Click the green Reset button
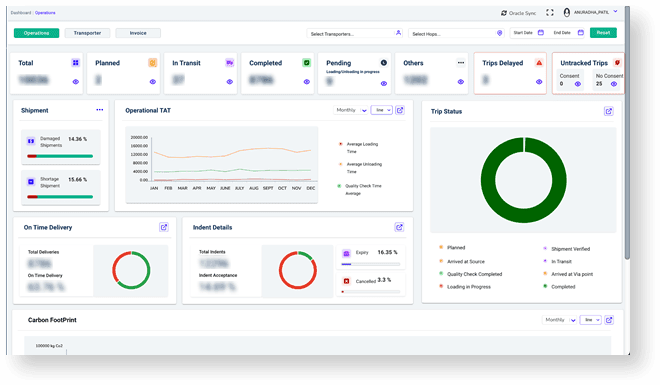The width and height of the screenshot is (660, 385). pyautogui.click(x=603, y=33)
